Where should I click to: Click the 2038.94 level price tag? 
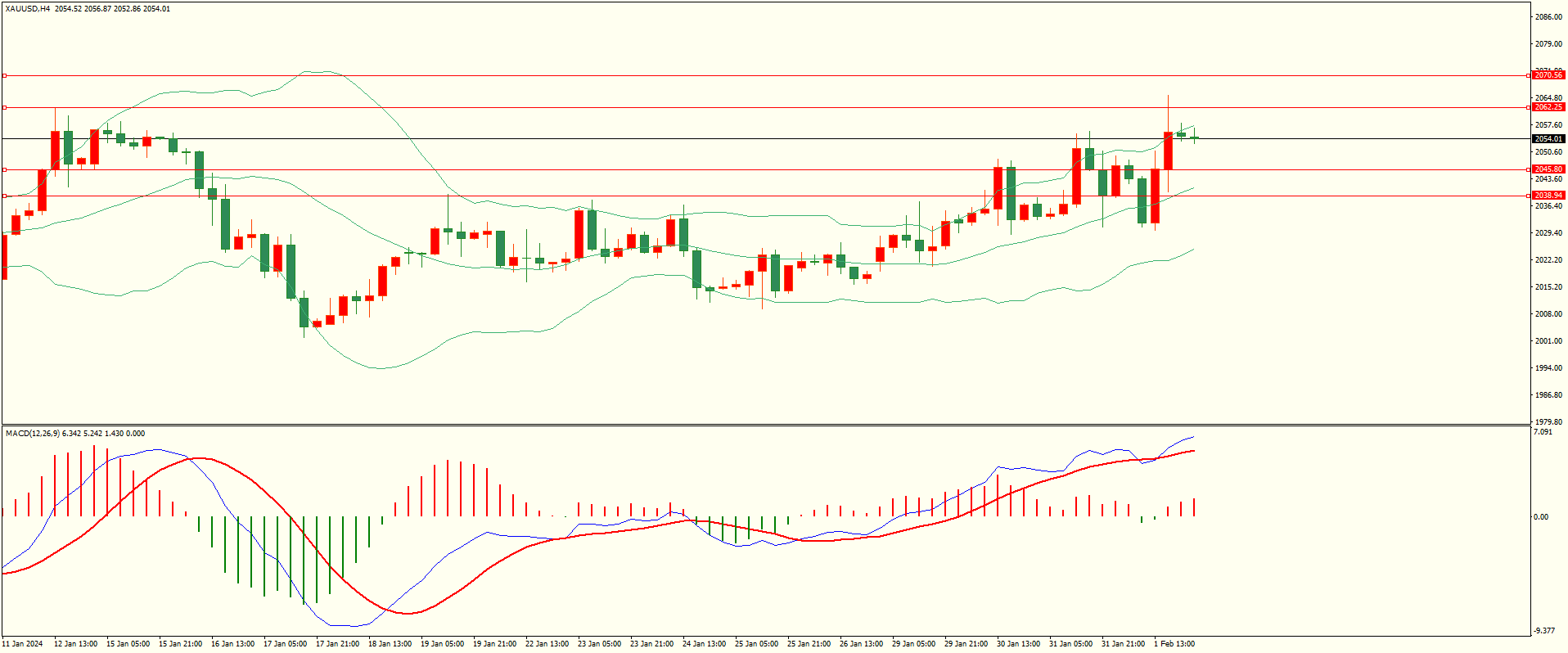(x=1548, y=196)
